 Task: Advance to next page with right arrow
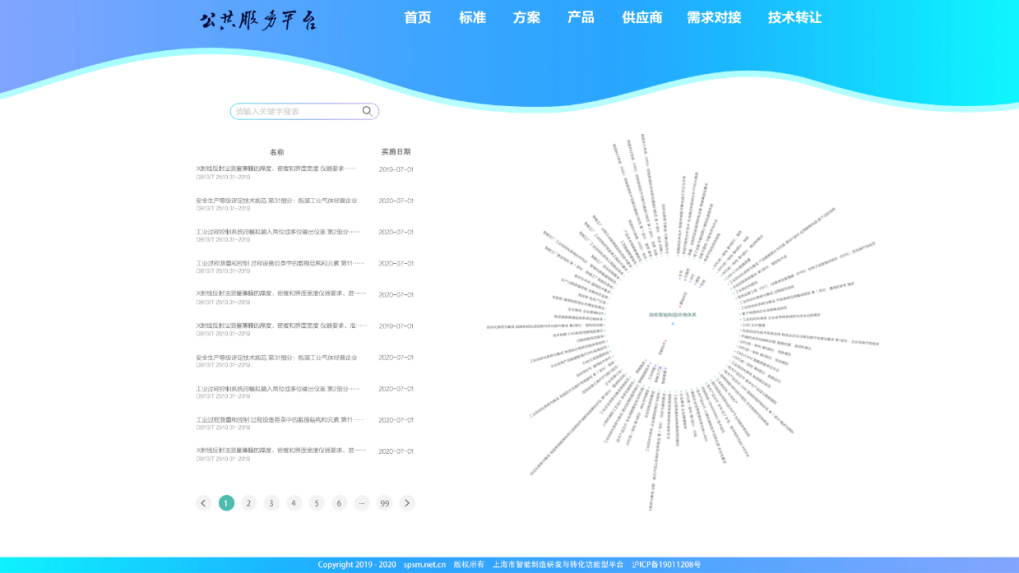point(407,503)
